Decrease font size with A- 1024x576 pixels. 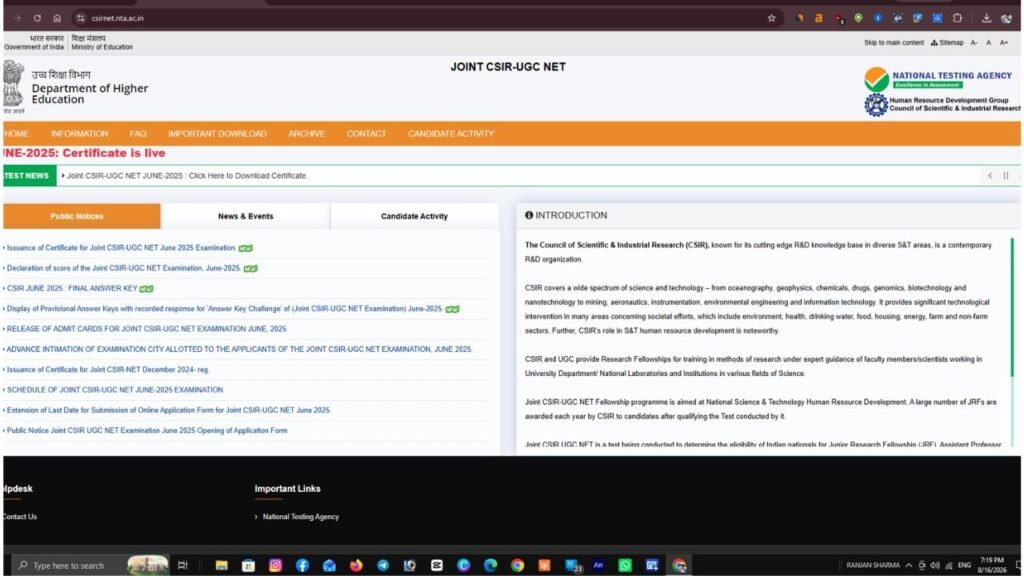974,42
